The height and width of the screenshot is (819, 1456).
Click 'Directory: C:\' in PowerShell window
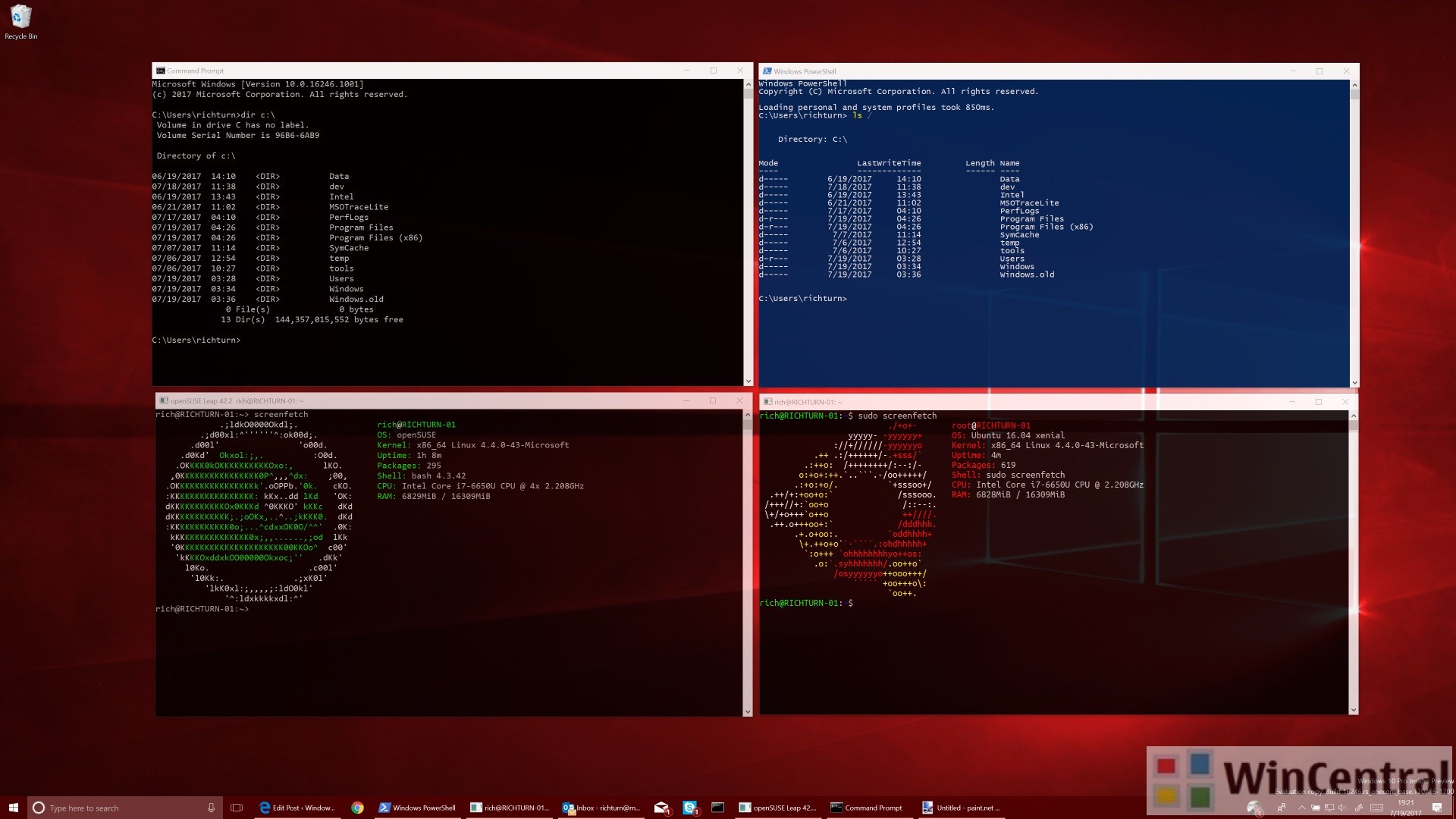(x=812, y=139)
